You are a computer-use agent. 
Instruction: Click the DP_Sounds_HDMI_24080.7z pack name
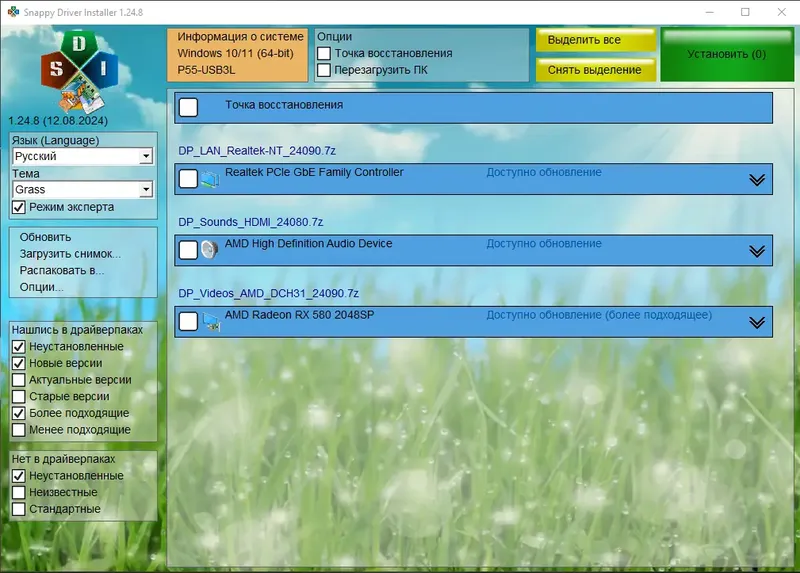(x=251, y=222)
